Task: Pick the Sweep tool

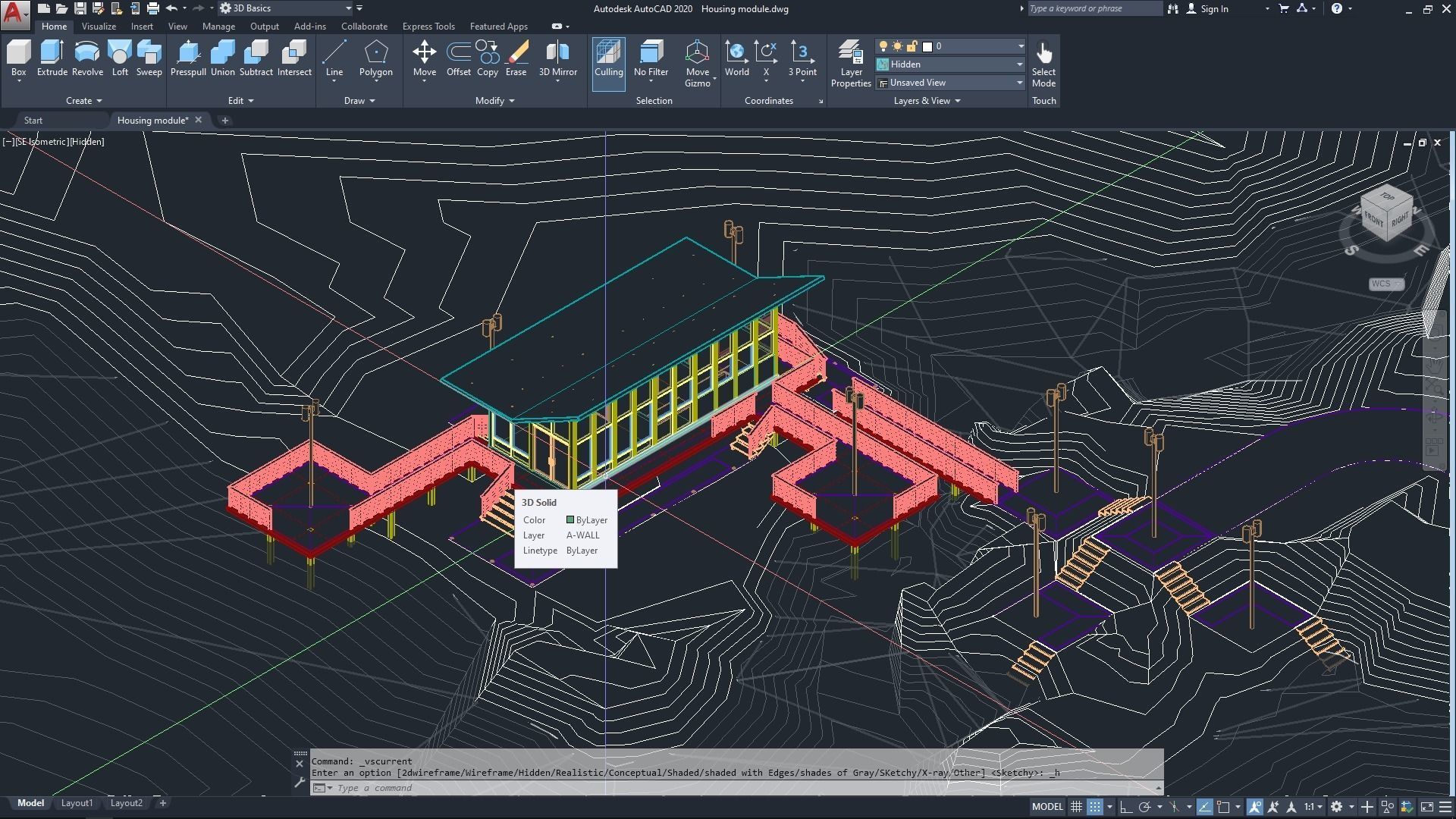Action: click(149, 58)
